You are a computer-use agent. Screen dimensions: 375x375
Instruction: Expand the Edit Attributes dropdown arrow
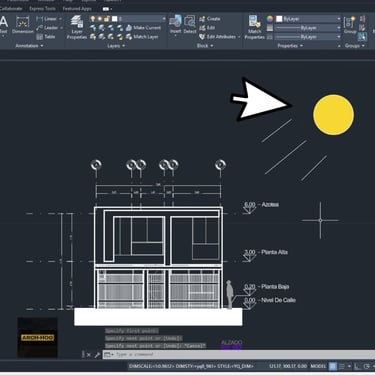[x=239, y=37]
